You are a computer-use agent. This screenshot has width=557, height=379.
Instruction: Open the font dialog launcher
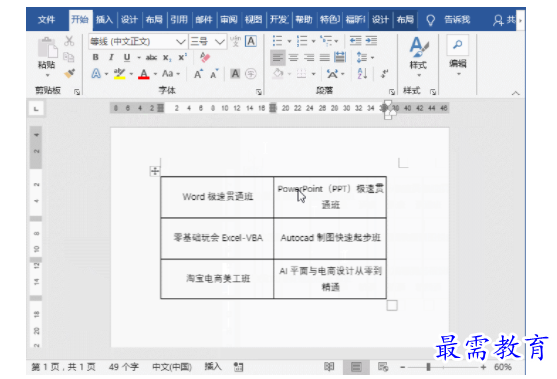(259, 92)
